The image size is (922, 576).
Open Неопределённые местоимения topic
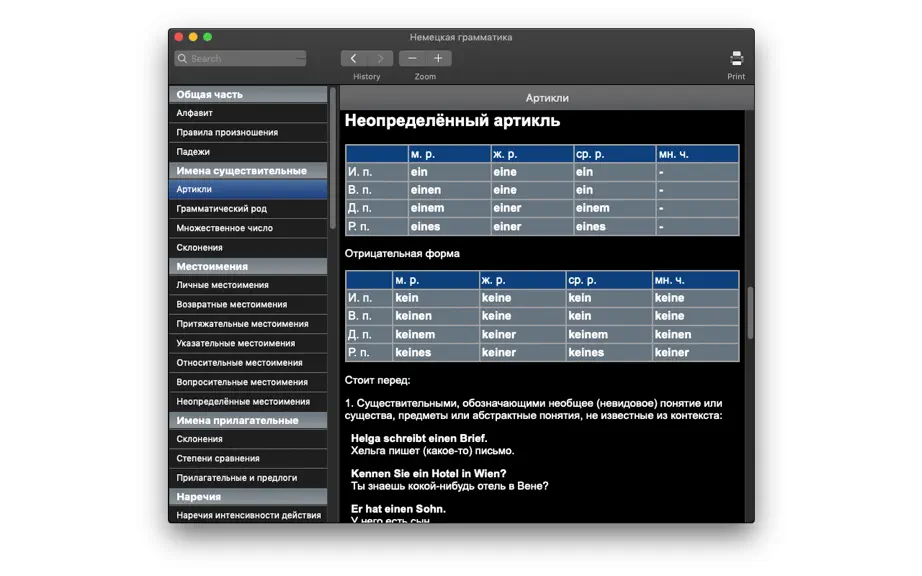[x=248, y=401]
